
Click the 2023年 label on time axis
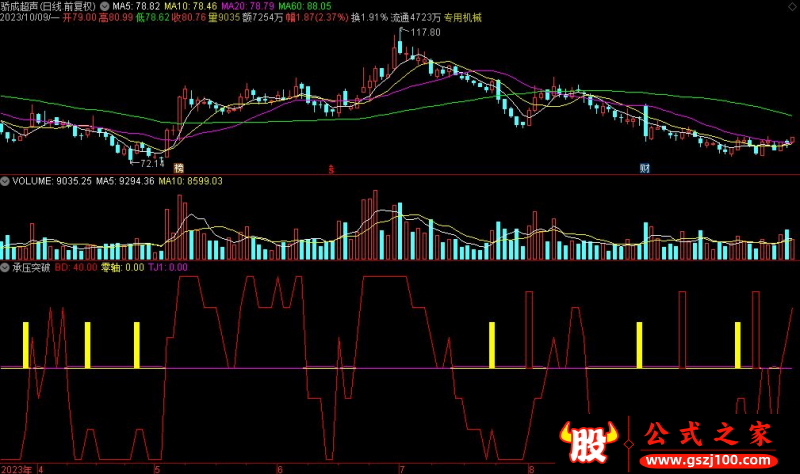click(16, 469)
